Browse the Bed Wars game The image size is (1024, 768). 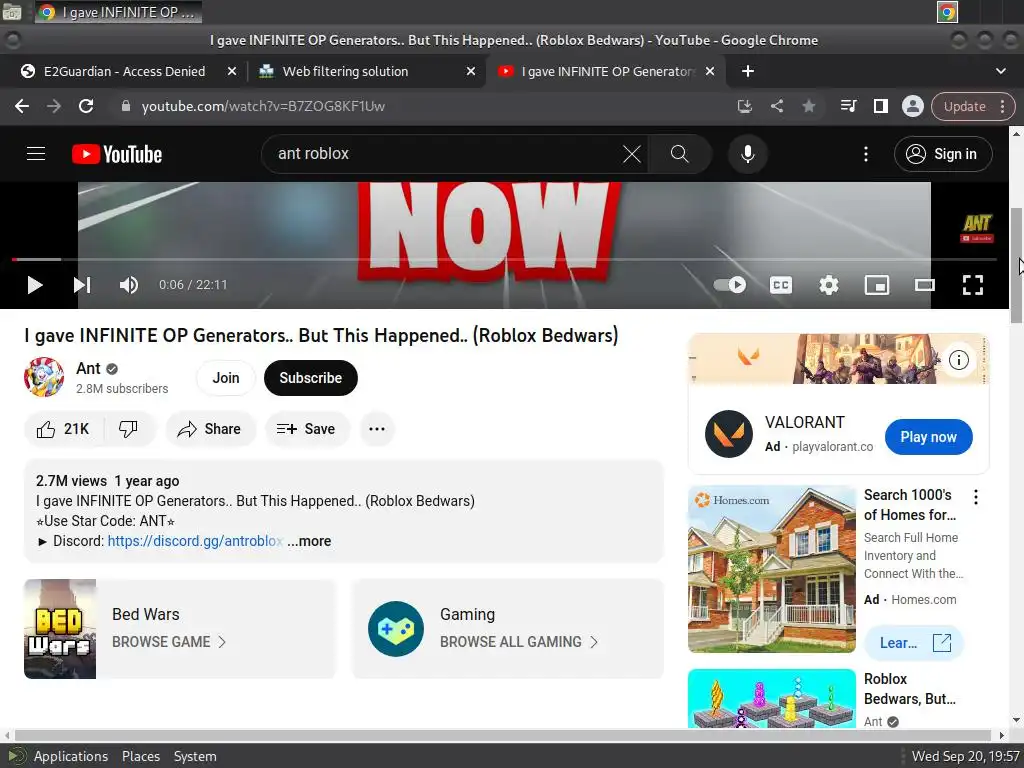pos(169,642)
